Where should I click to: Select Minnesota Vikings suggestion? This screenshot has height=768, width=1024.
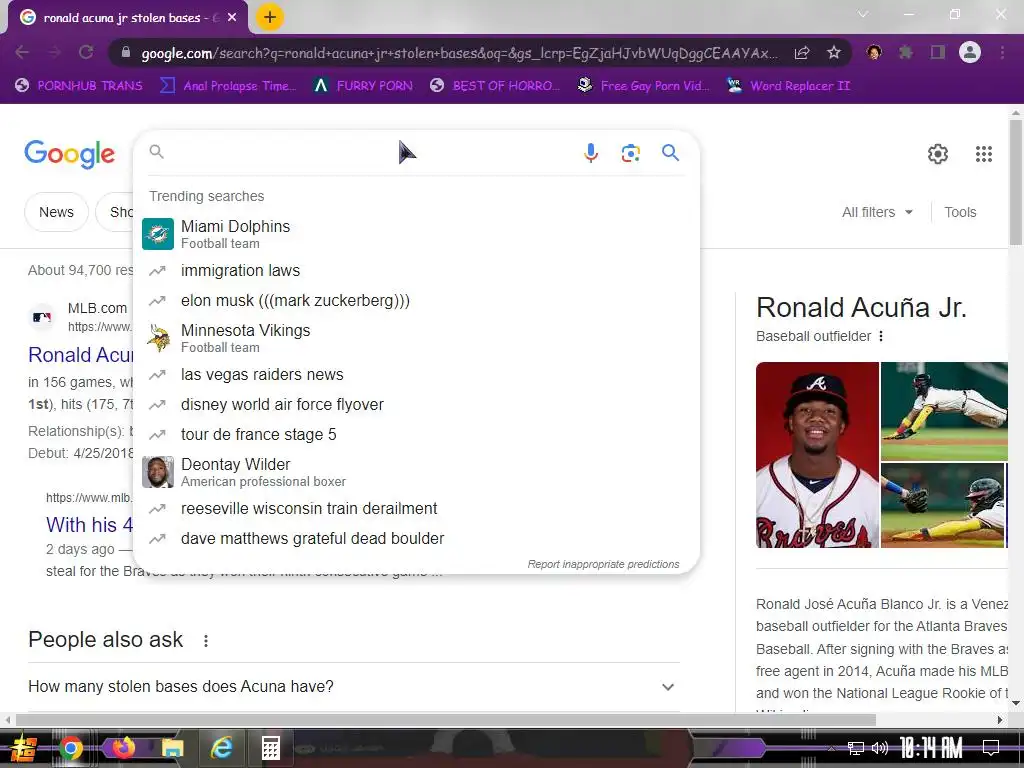[416, 338]
